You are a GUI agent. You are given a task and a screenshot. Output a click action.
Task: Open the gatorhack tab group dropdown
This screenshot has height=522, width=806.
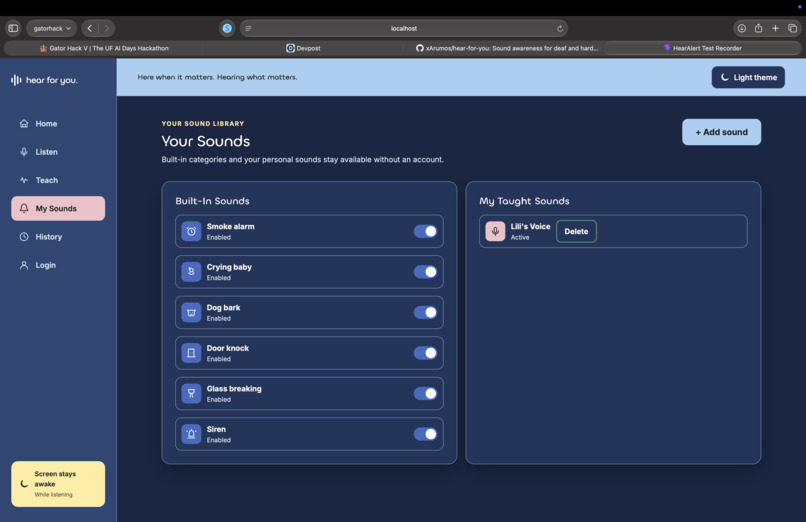[51, 28]
